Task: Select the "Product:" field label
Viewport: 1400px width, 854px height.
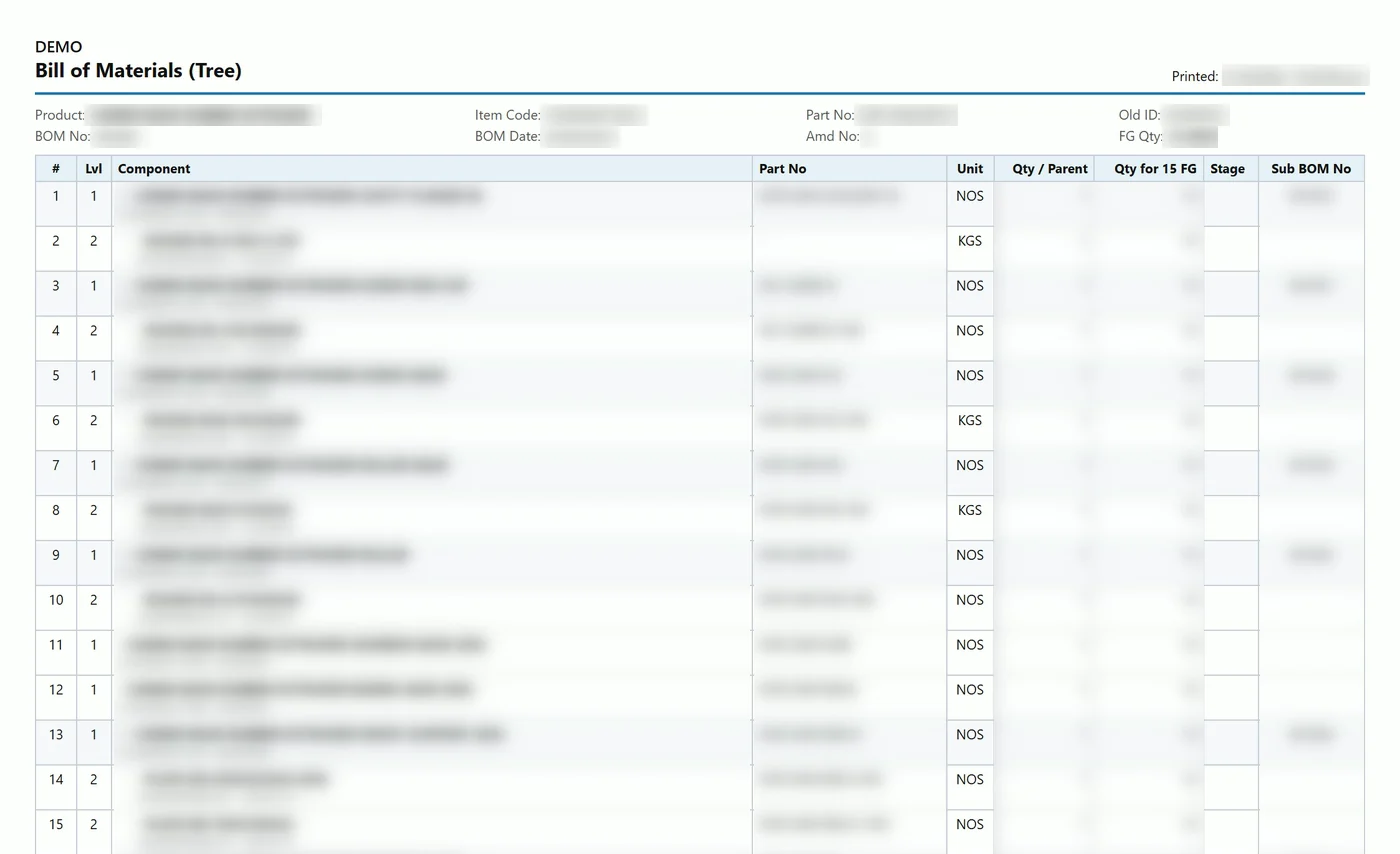Action: coord(60,115)
